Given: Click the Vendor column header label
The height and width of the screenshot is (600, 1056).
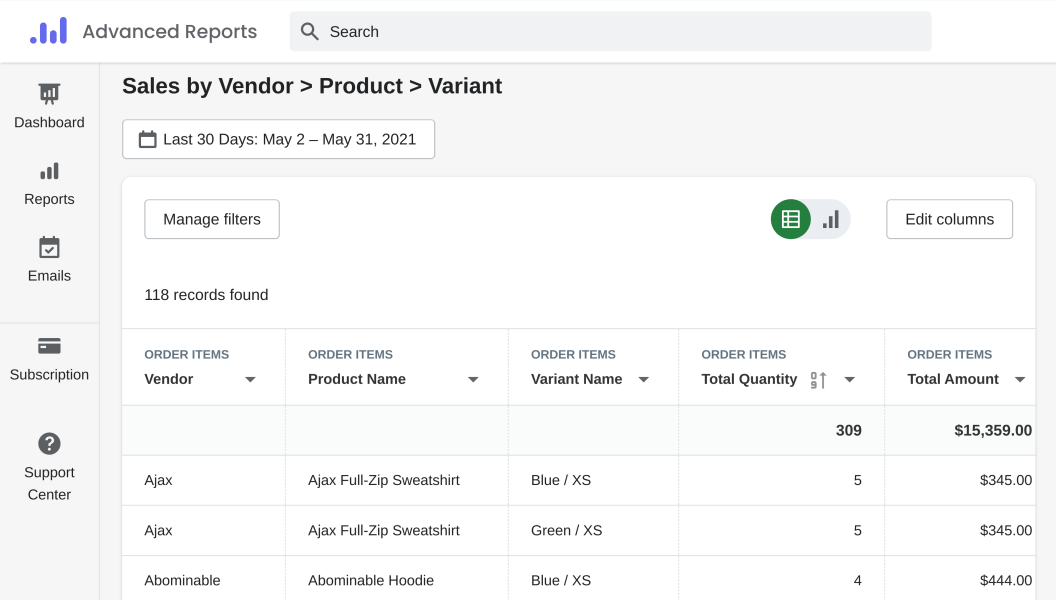Looking at the screenshot, I should 168,379.
